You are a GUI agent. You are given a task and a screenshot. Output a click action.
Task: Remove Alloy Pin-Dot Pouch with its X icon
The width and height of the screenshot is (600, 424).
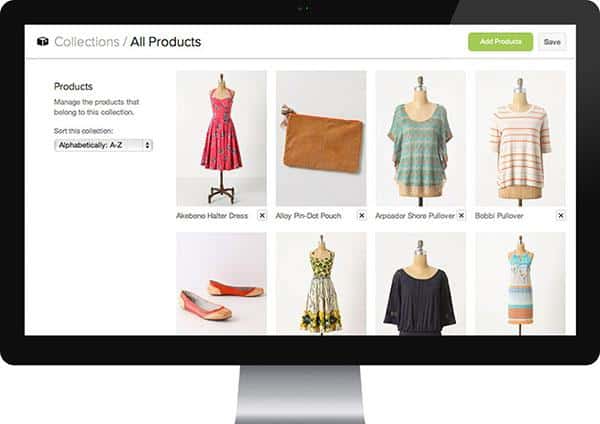pyautogui.click(x=361, y=214)
